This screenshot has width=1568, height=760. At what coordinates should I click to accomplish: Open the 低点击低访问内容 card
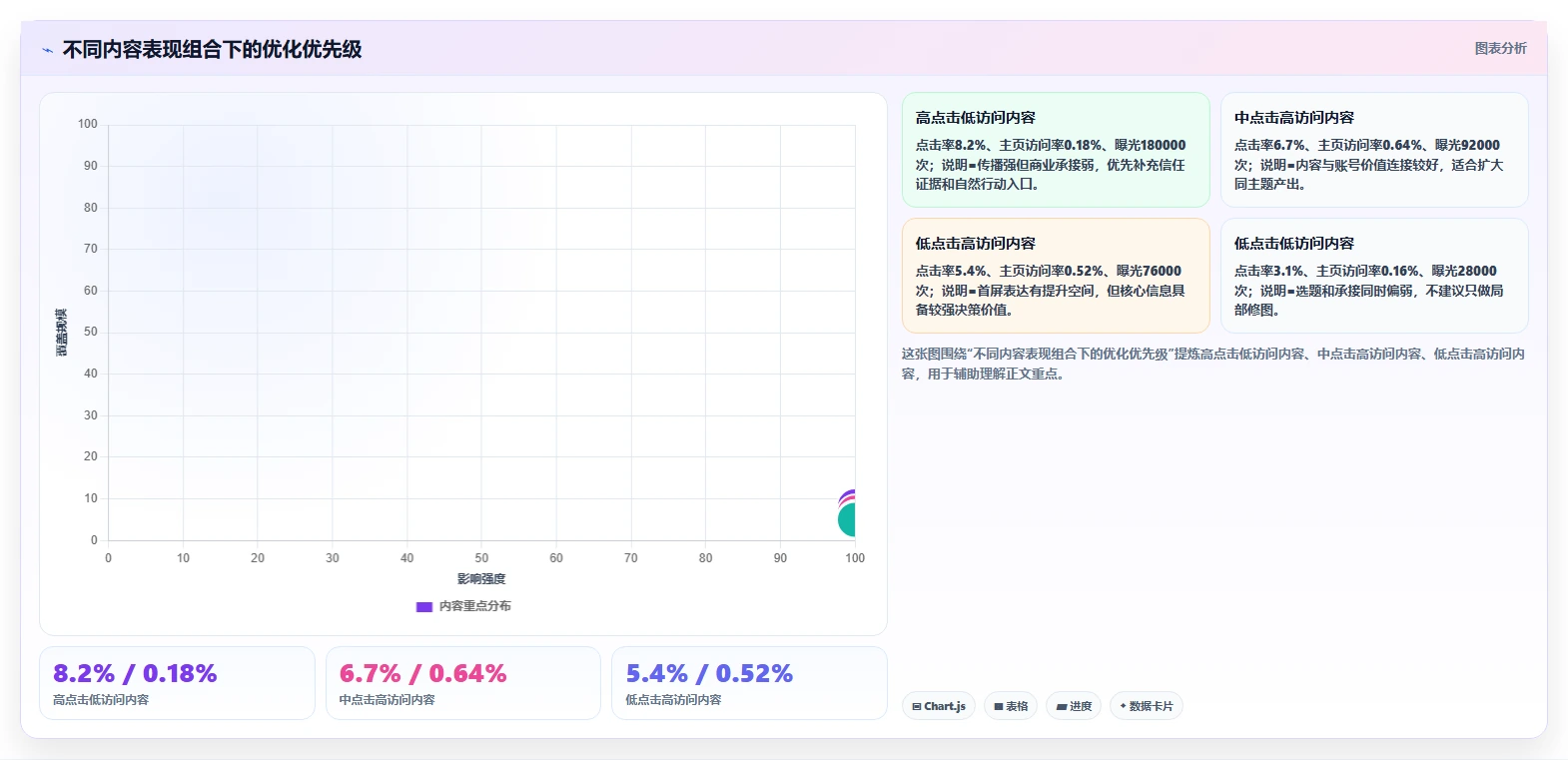(1374, 276)
